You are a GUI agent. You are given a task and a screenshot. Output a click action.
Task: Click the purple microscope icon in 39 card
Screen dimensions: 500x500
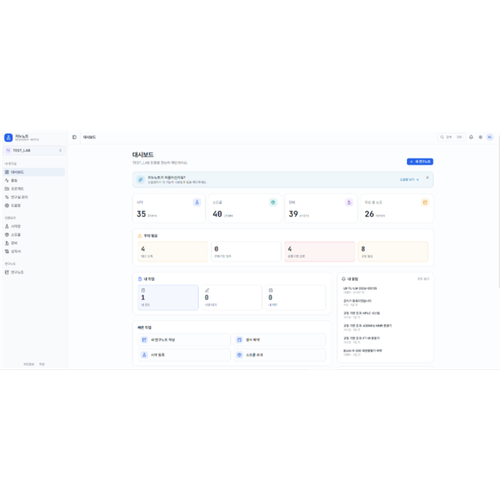click(x=349, y=202)
